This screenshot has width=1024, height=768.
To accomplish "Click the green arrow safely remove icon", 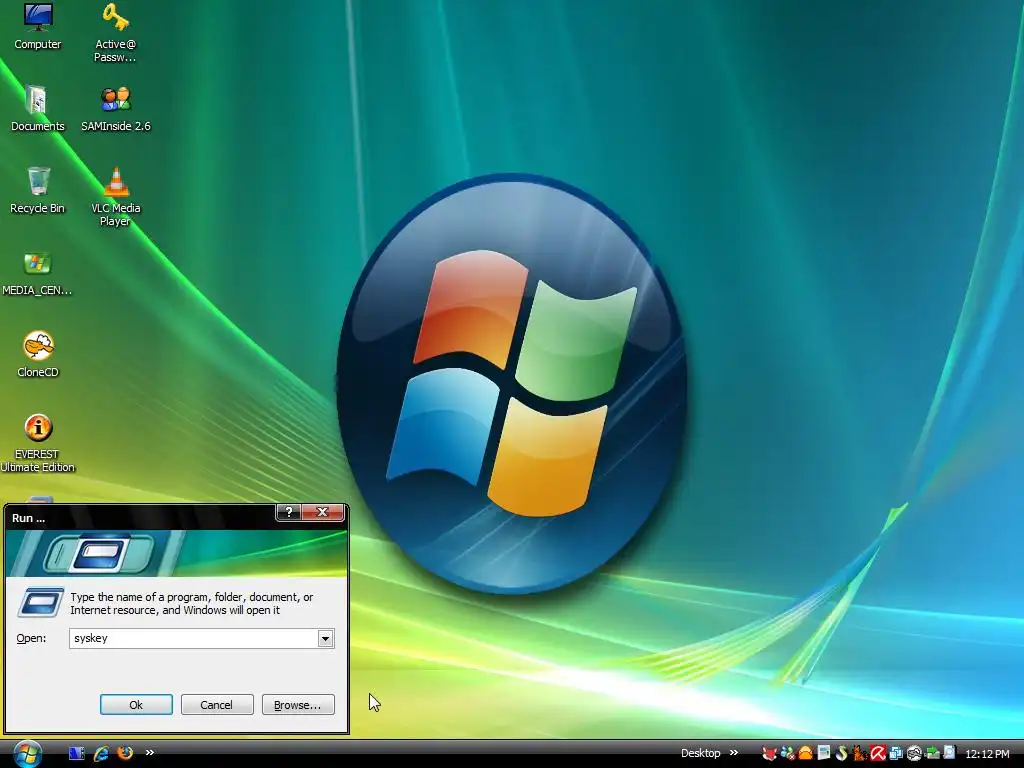I will (x=932, y=754).
